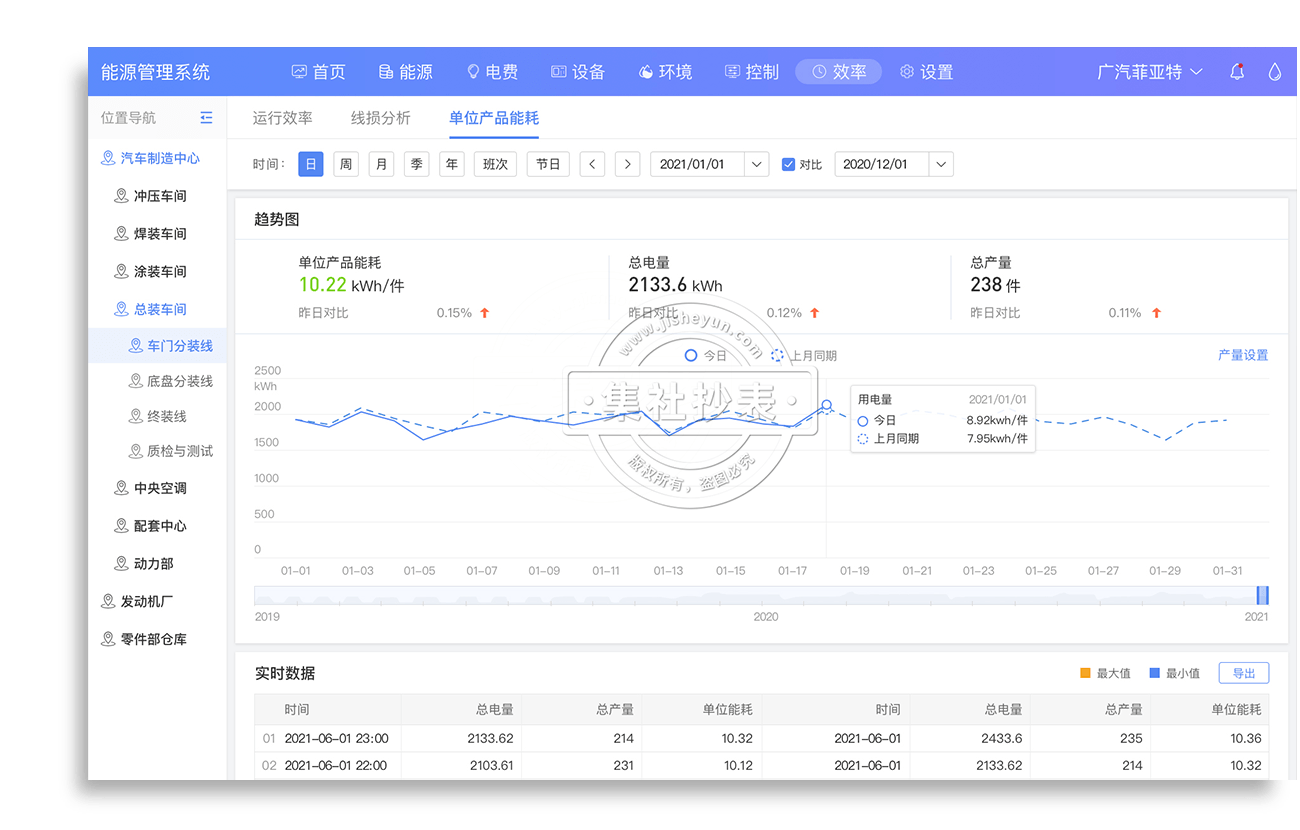Expand the 广汽菲亚特 company dropdown
Viewport: 1300px width, 830px height.
1150,72
